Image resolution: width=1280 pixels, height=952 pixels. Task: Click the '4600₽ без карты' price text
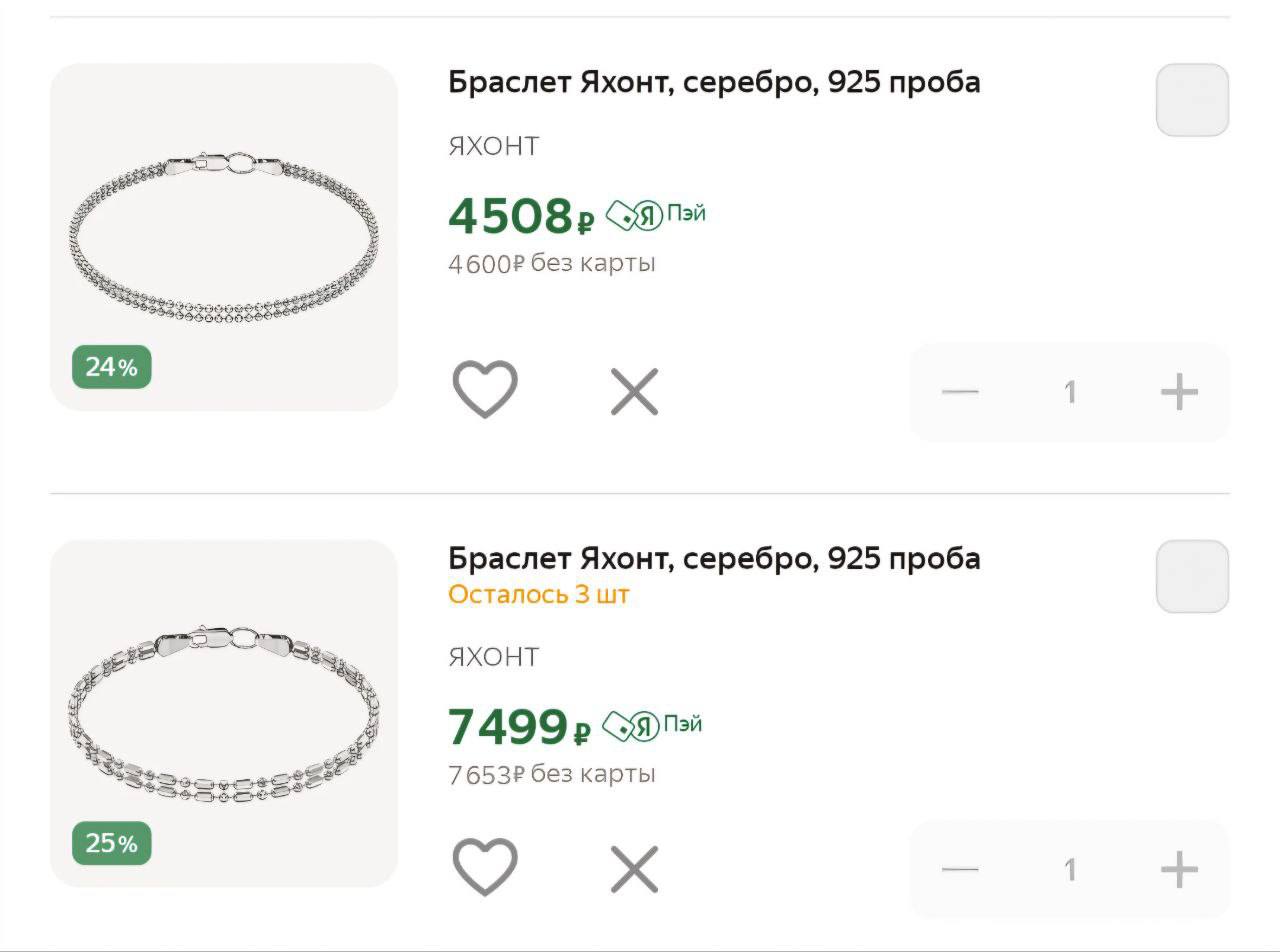(552, 263)
